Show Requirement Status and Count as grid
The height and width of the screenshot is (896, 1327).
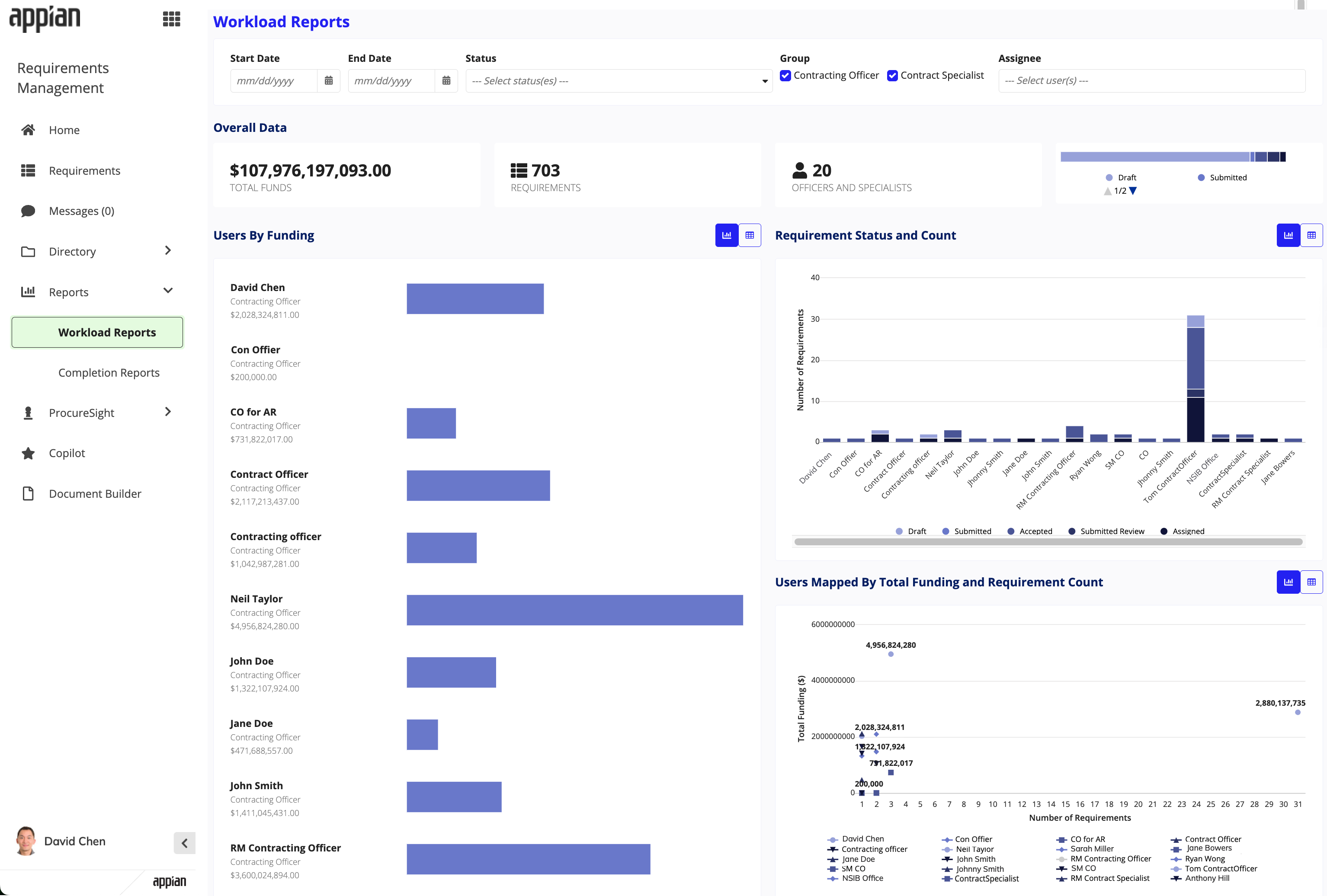click(x=1311, y=235)
